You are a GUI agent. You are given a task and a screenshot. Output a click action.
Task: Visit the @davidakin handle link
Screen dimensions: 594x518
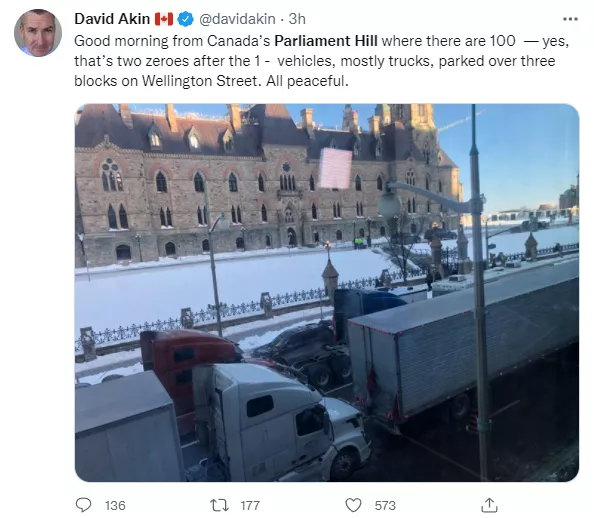point(237,19)
